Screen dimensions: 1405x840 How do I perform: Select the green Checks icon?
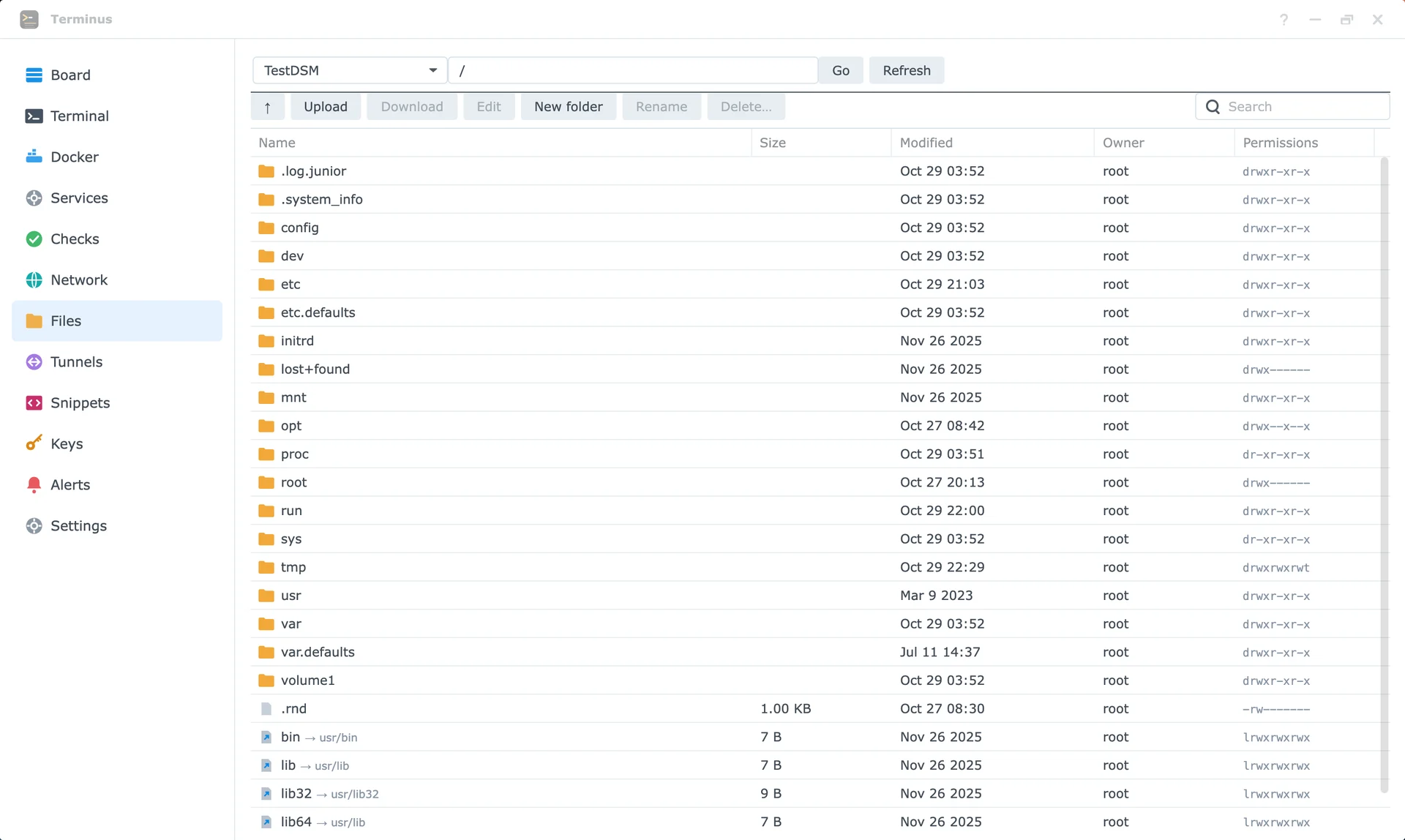[x=34, y=239]
